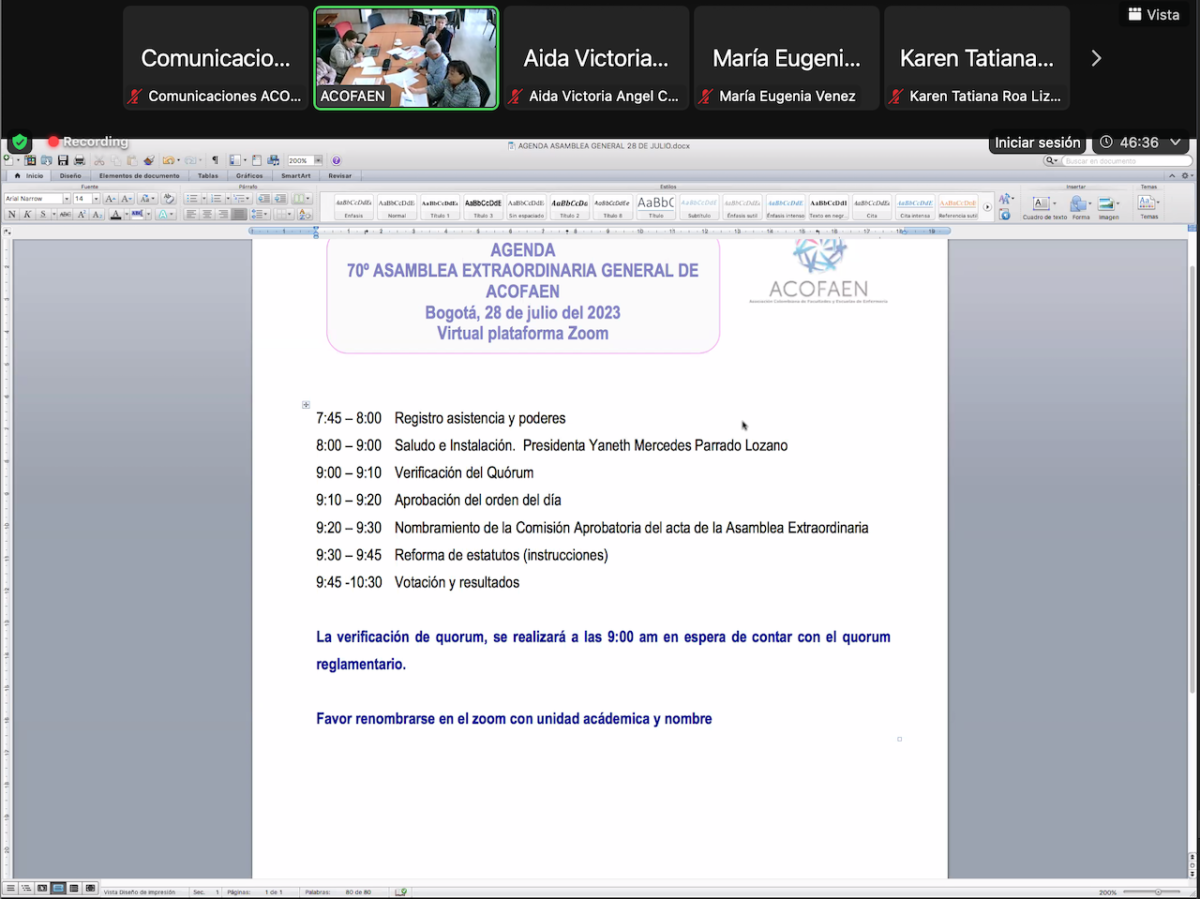Open the Vista layout button in Zoom
The image size is (1200, 899).
click(x=1153, y=14)
